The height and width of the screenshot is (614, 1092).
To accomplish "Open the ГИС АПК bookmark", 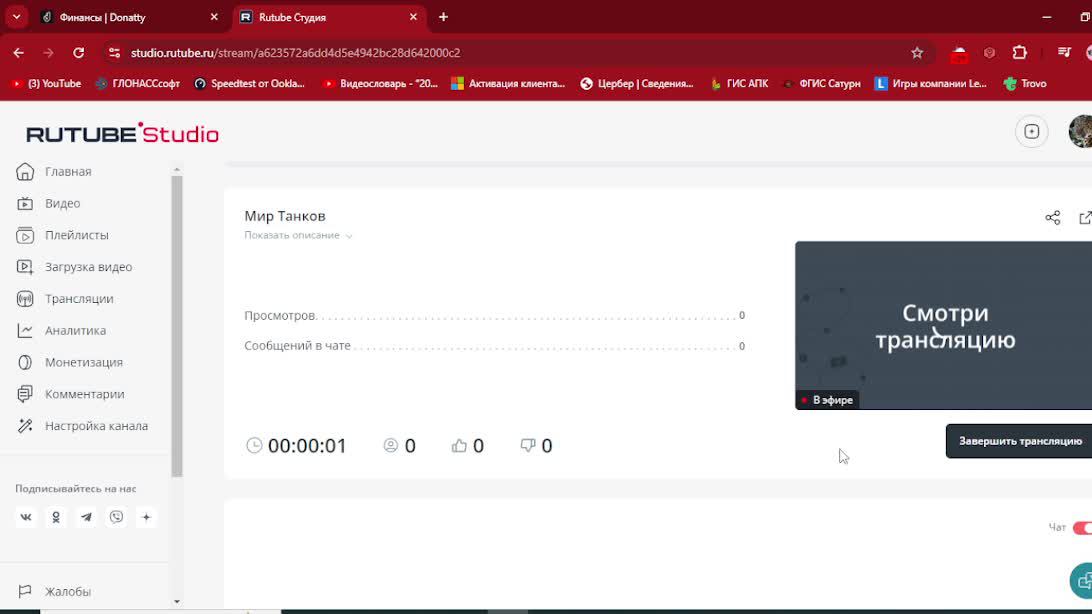I will [739, 84].
